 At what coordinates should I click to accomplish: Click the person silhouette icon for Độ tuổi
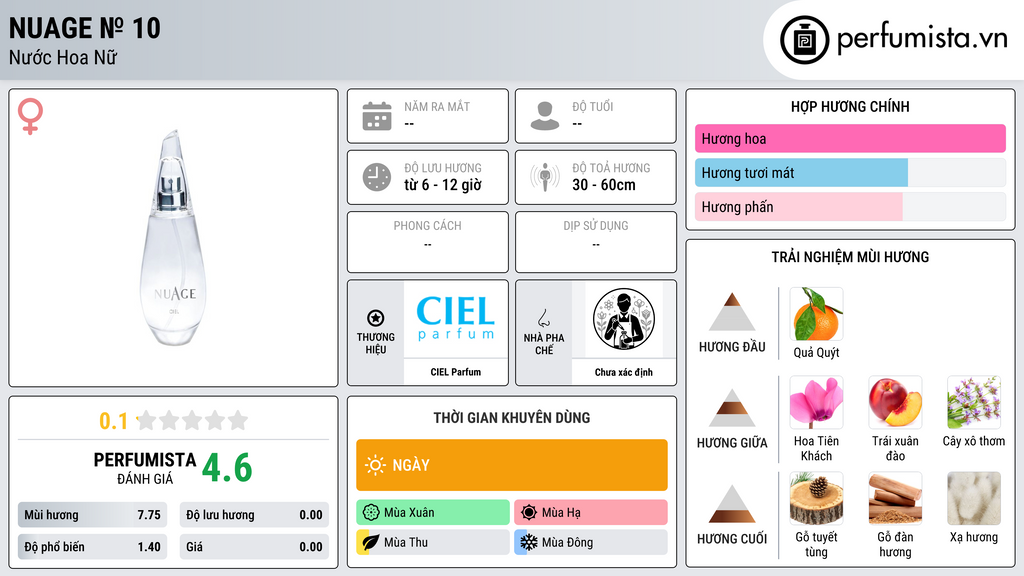[545, 116]
